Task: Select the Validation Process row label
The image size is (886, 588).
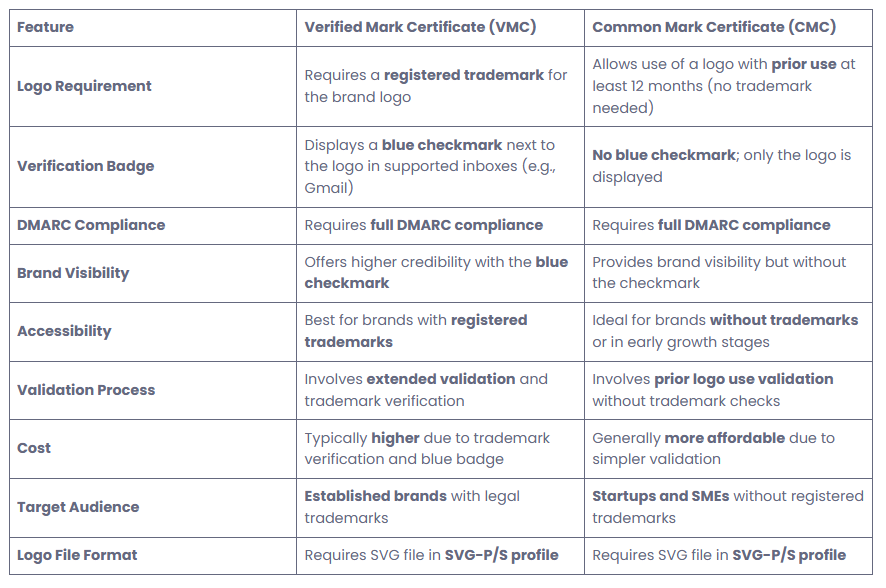Action: click(86, 390)
